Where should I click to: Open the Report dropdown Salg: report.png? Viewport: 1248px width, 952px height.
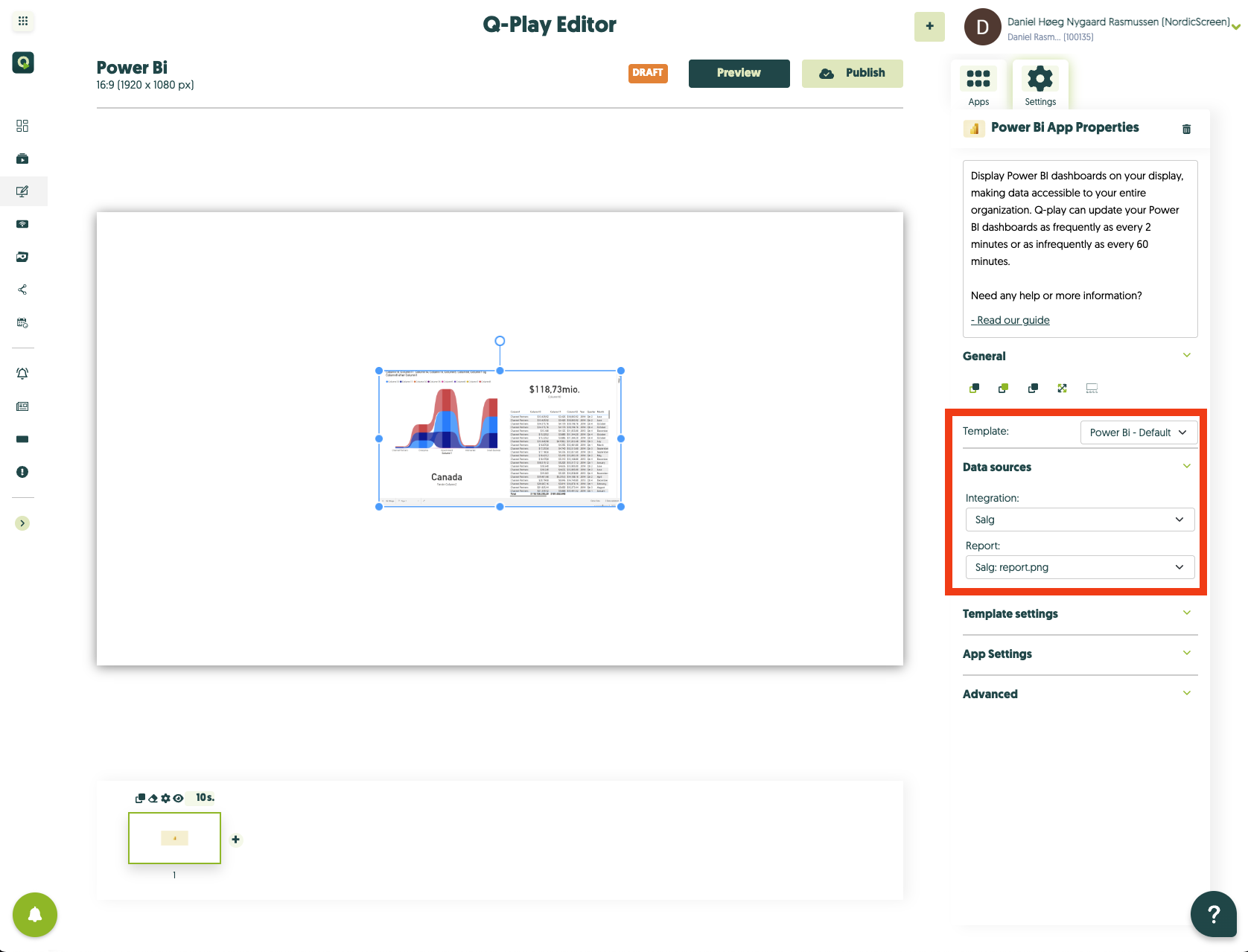pos(1080,567)
